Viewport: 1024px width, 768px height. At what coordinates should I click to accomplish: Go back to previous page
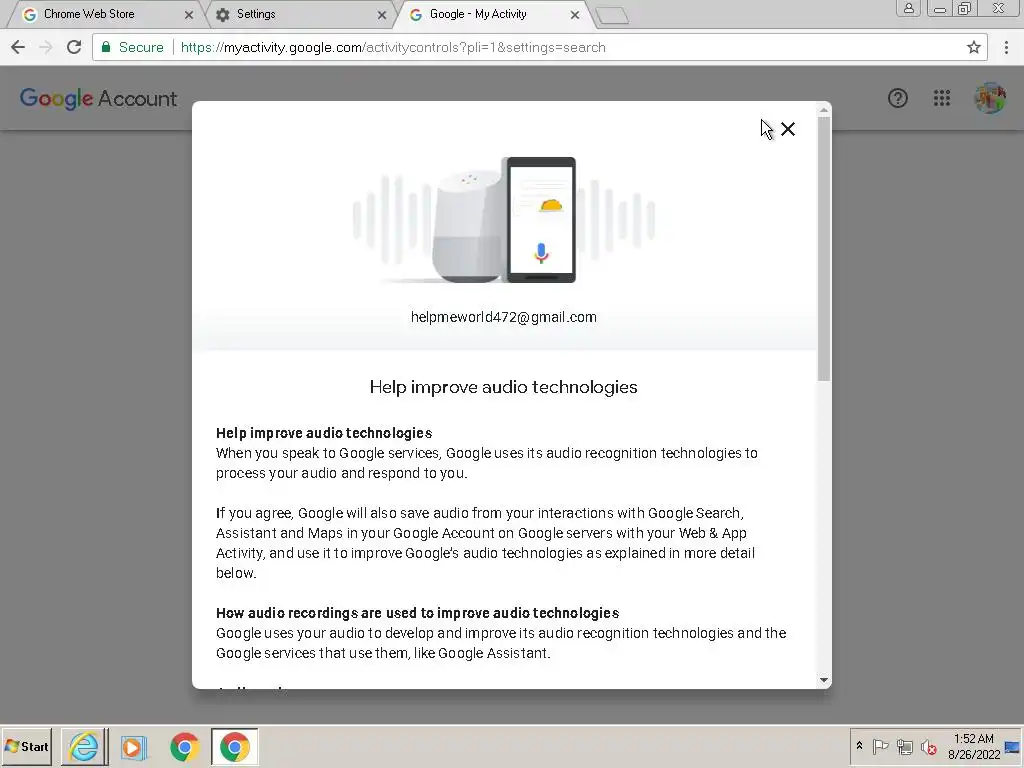click(18, 47)
